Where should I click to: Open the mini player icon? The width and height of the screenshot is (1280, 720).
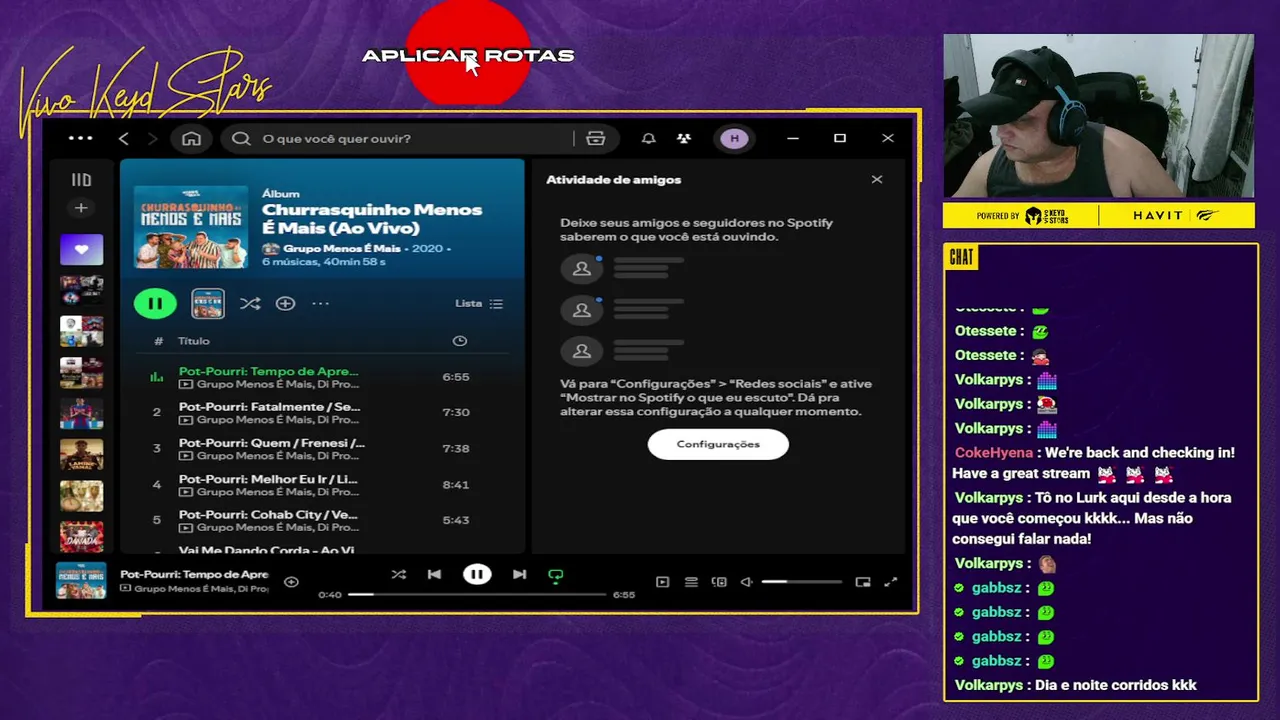click(863, 582)
